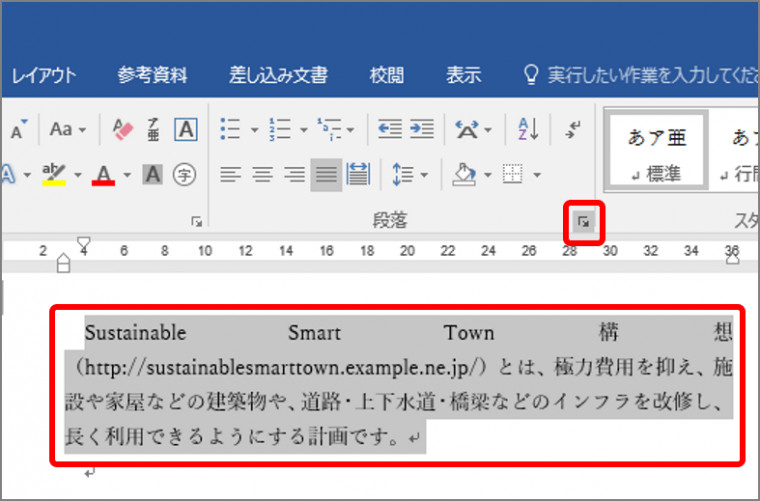Open the phonetic guide (ruby) tool
The height and width of the screenshot is (501, 760).
(153, 129)
